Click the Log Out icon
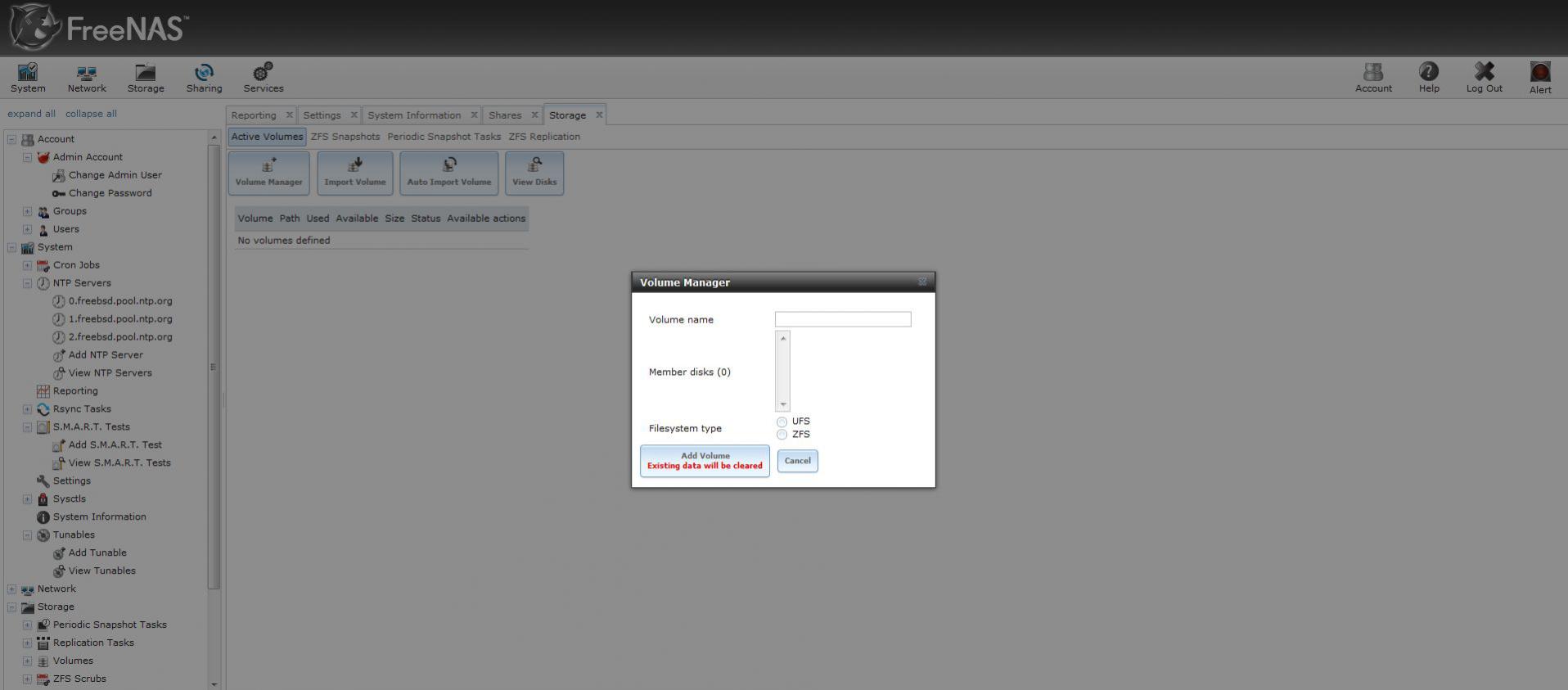The image size is (1568, 690). (x=1484, y=79)
